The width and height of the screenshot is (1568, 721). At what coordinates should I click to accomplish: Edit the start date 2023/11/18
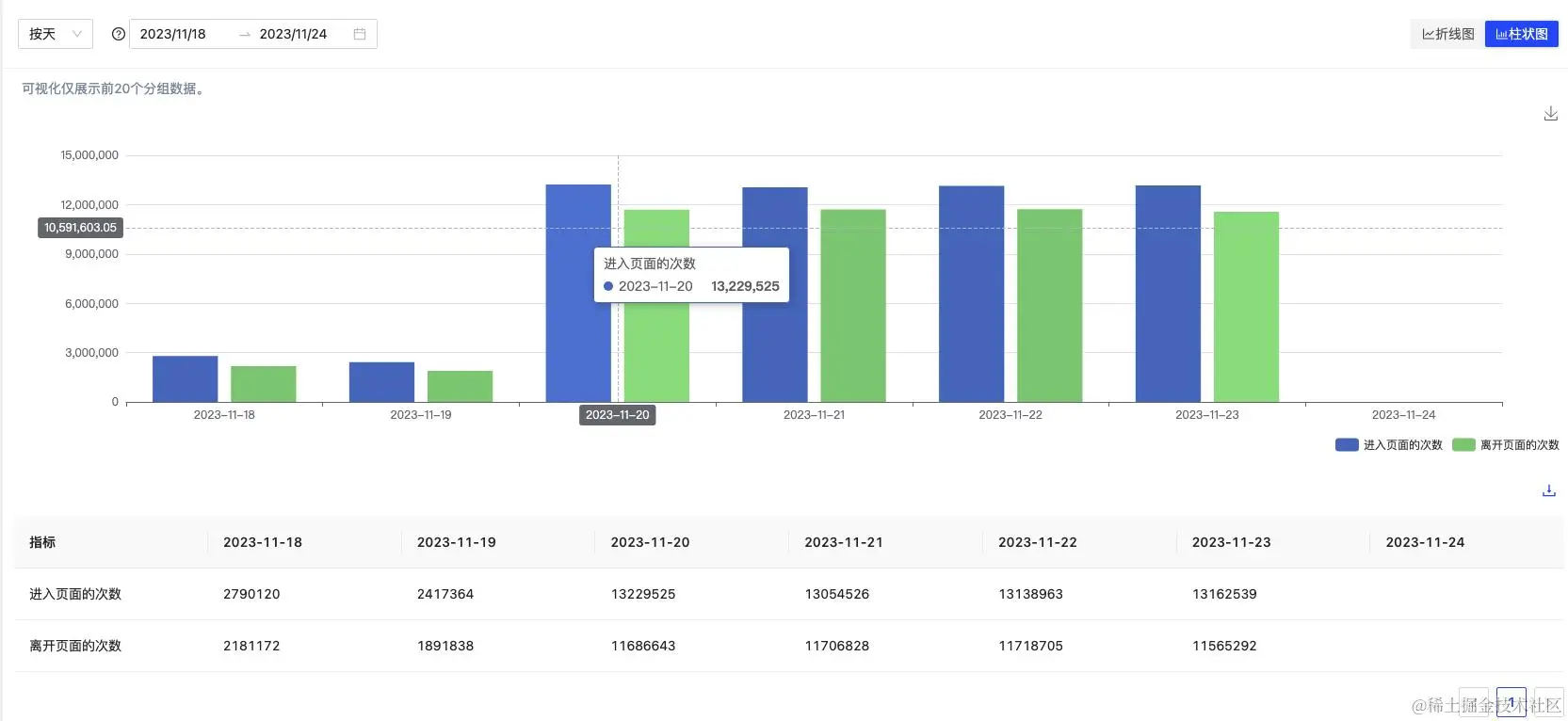tap(173, 34)
